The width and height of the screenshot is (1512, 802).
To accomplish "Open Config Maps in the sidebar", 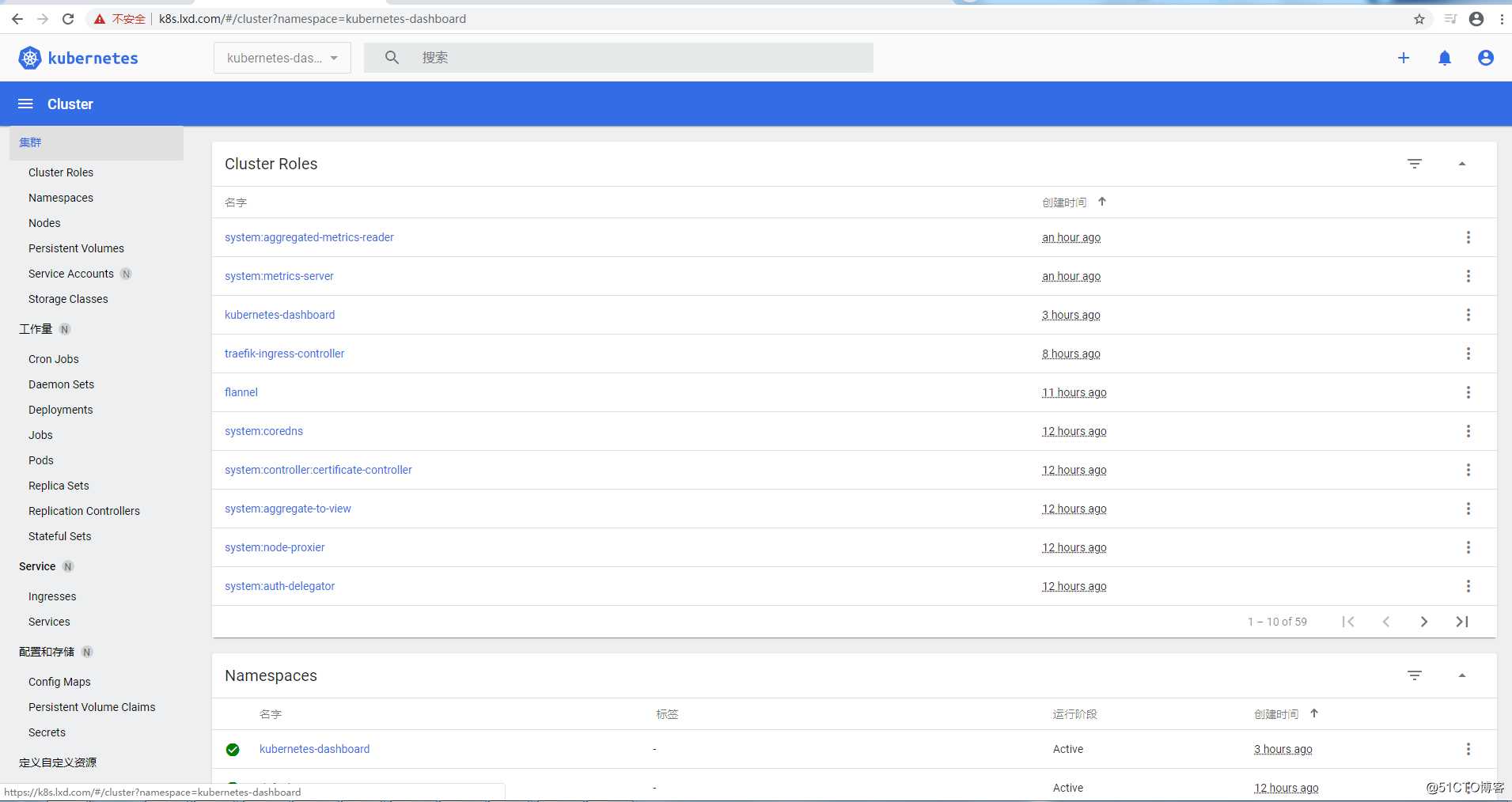I will coord(59,682).
